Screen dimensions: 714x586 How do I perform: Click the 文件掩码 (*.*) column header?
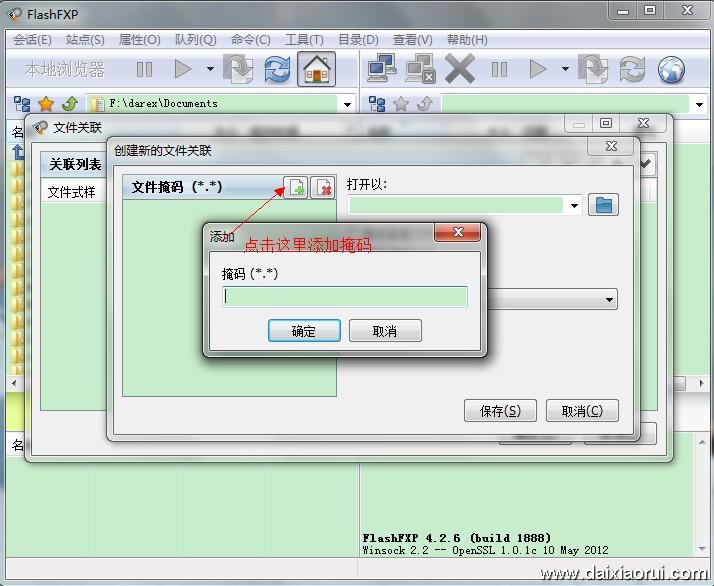[203, 187]
